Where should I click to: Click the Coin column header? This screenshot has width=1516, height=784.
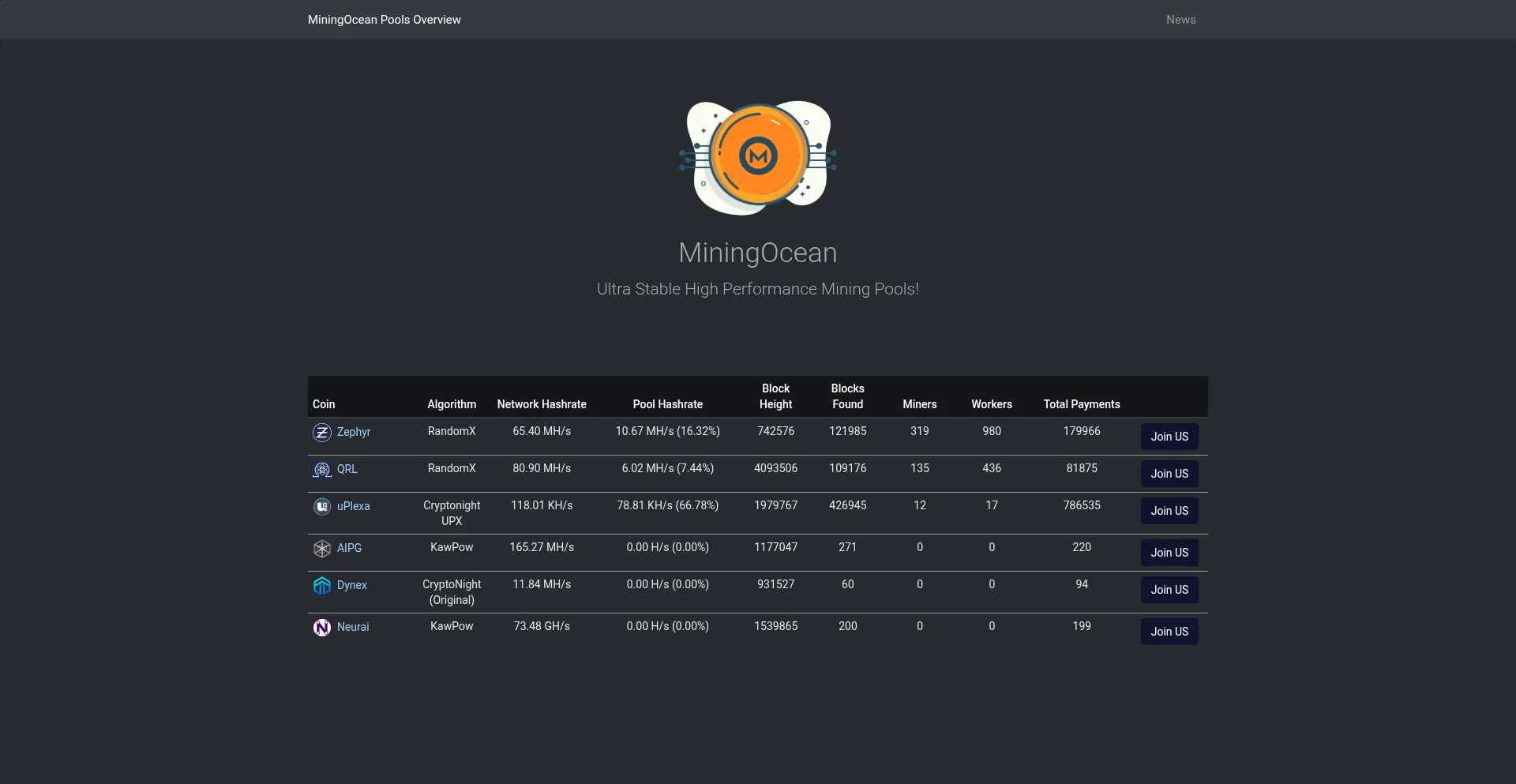click(x=324, y=404)
